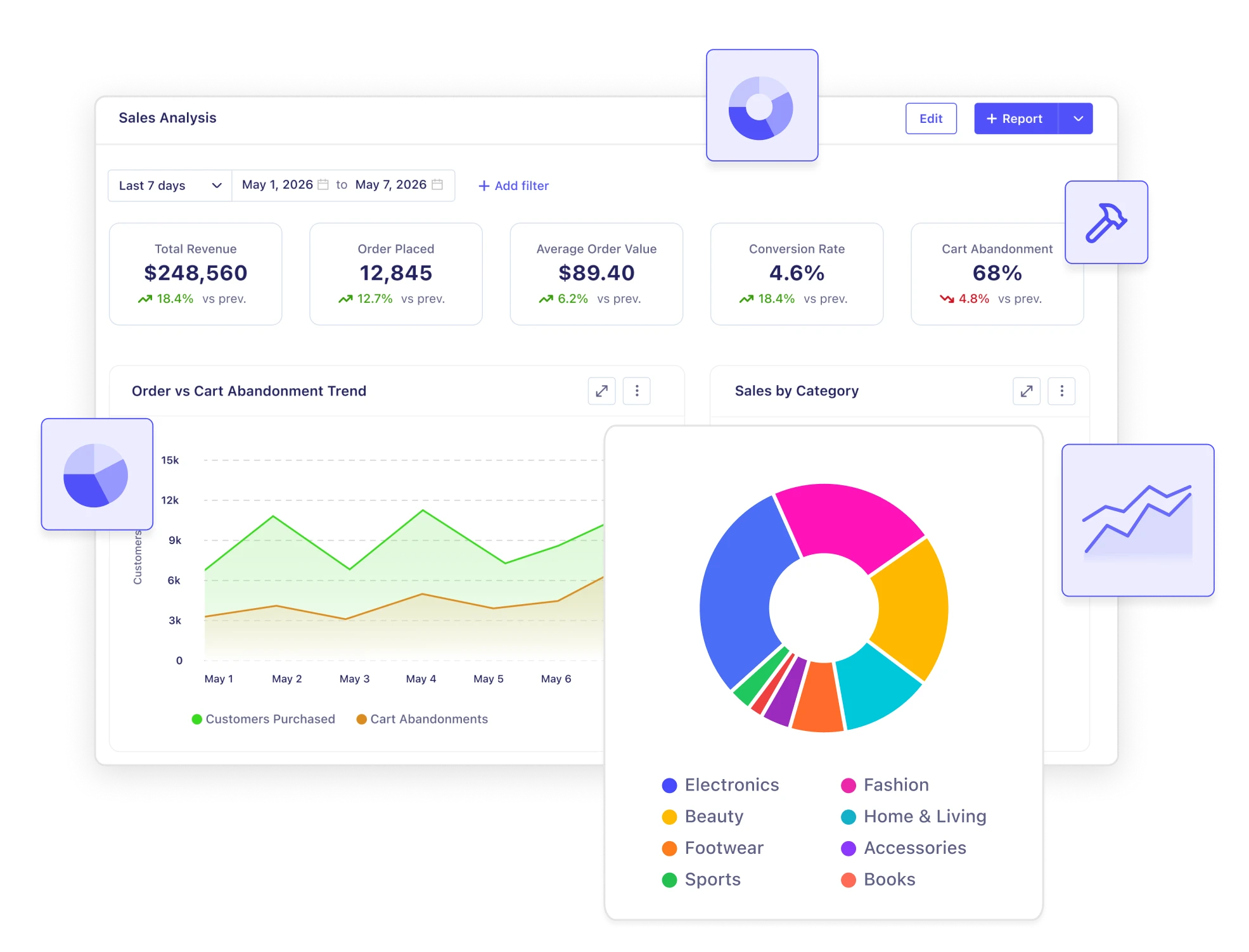Expand the Order vs Cart Abandonment chart

pos(601,391)
